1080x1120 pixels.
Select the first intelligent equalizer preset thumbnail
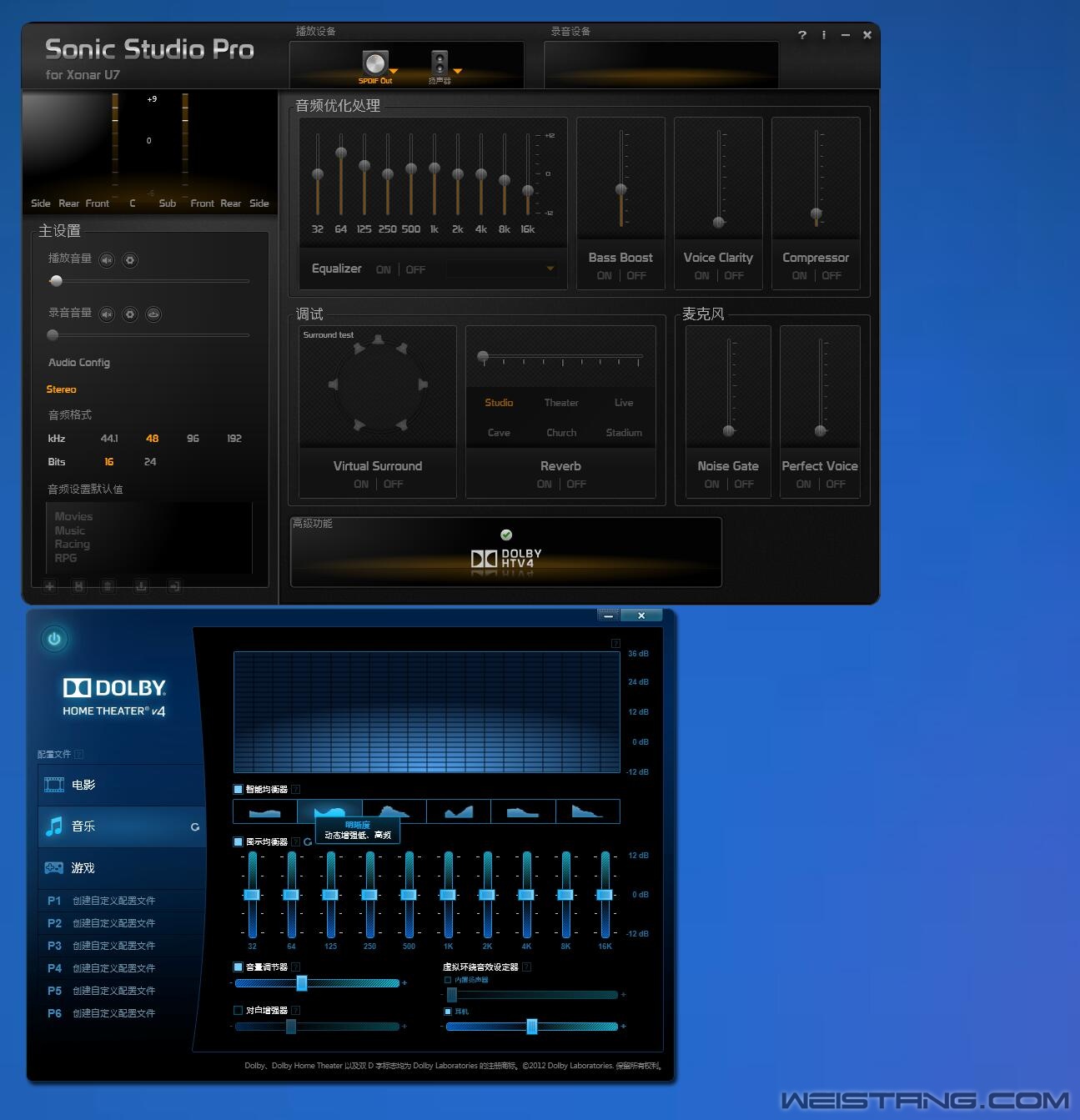[265, 811]
